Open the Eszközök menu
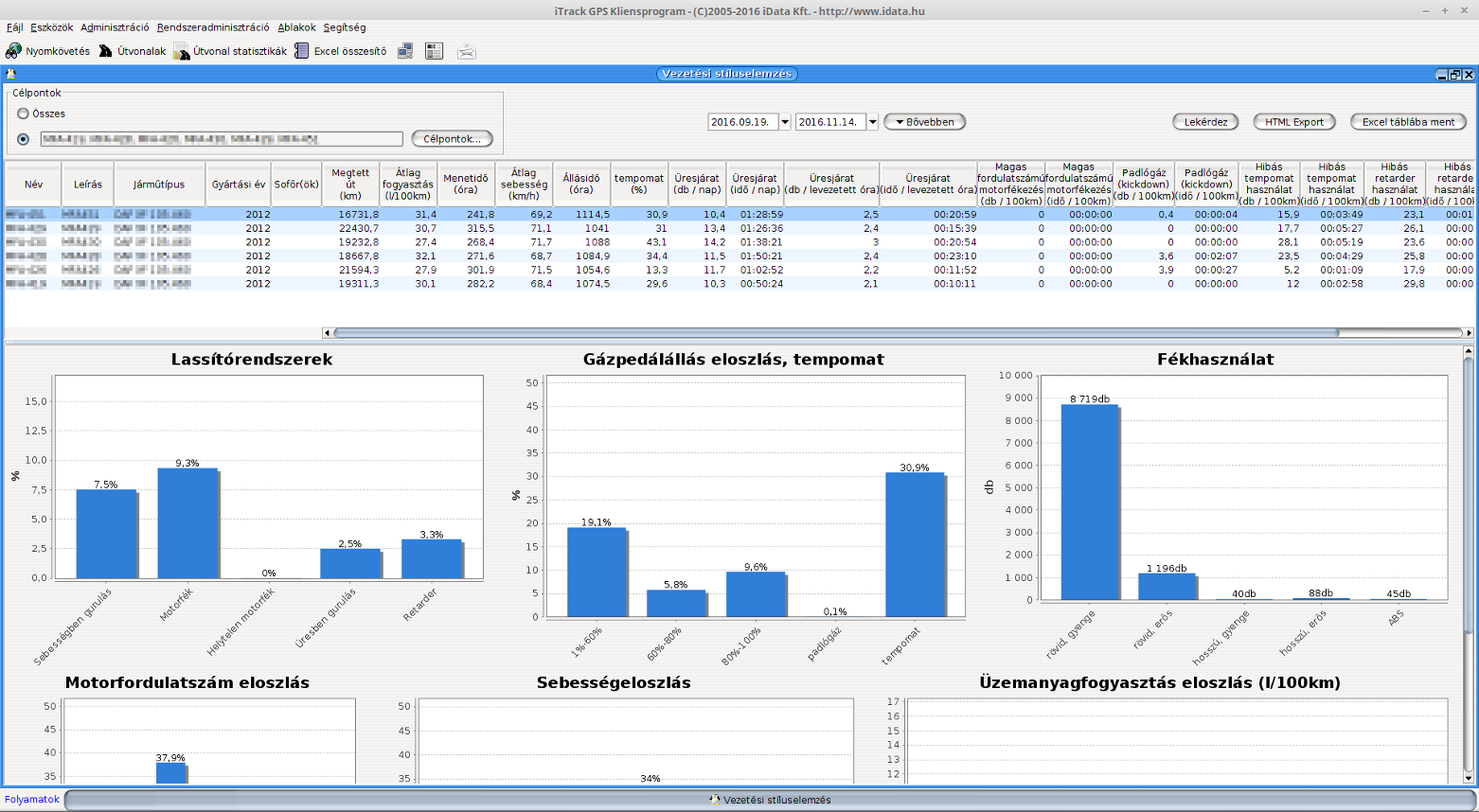This screenshot has height=812, width=1479. pyautogui.click(x=51, y=27)
